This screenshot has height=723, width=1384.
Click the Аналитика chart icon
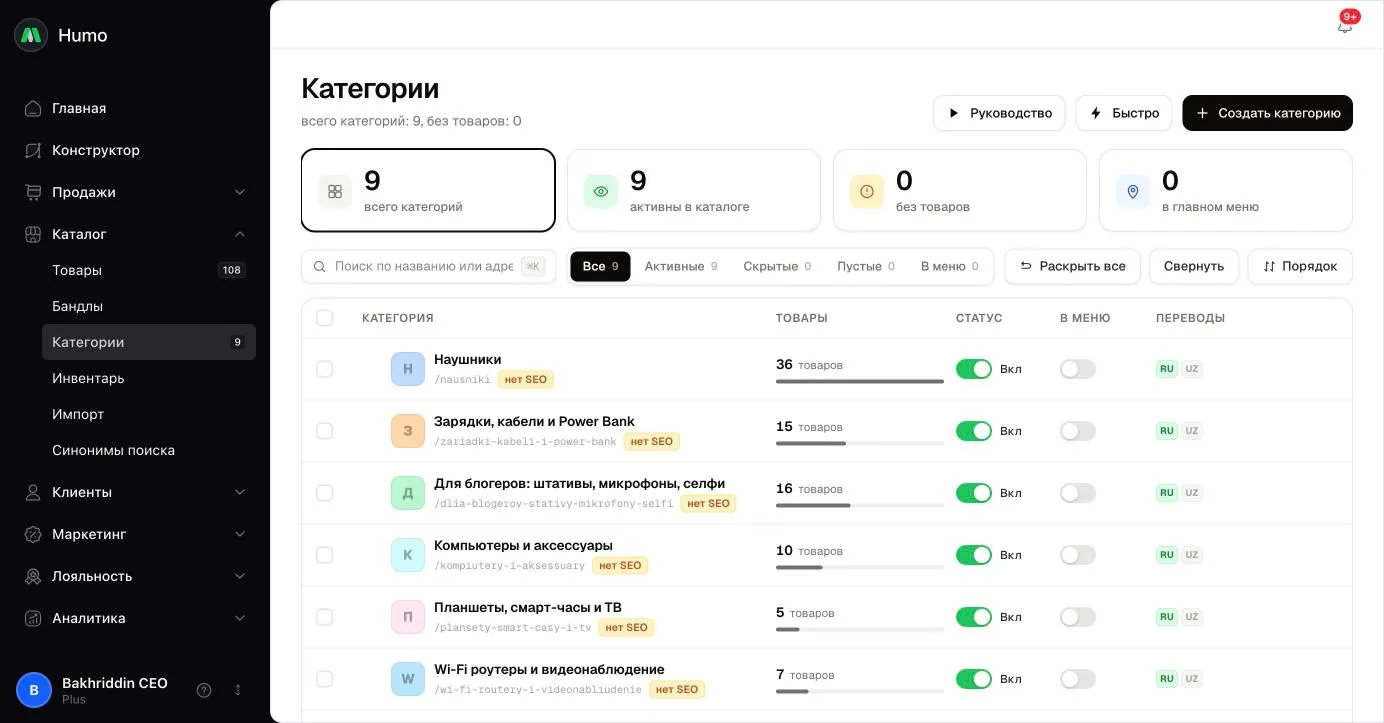33,618
